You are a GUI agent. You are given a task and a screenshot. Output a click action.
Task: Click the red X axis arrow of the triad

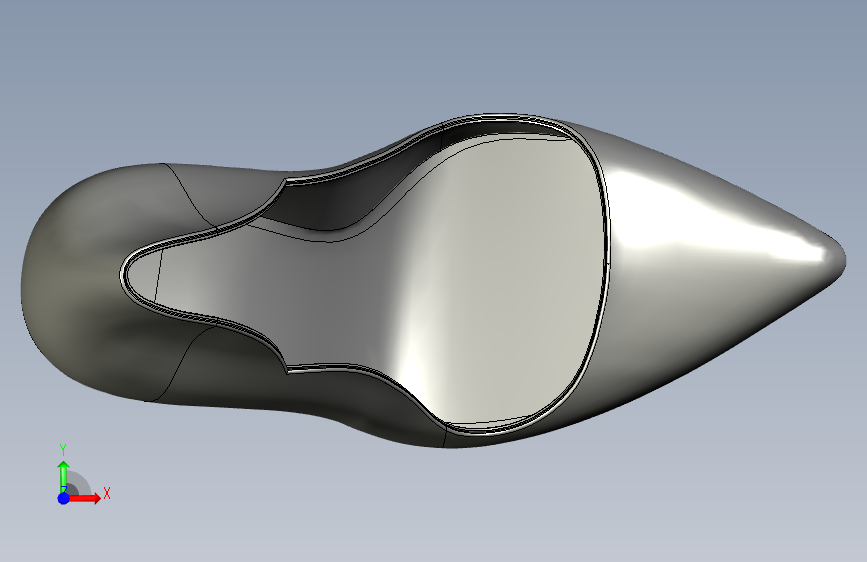[x=85, y=498]
